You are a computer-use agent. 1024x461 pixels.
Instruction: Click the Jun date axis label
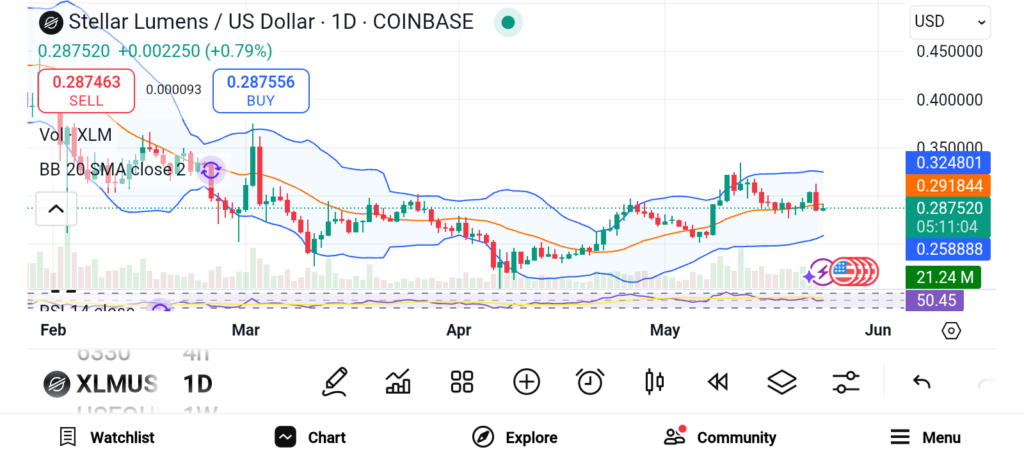pyautogui.click(x=878, y=330)
